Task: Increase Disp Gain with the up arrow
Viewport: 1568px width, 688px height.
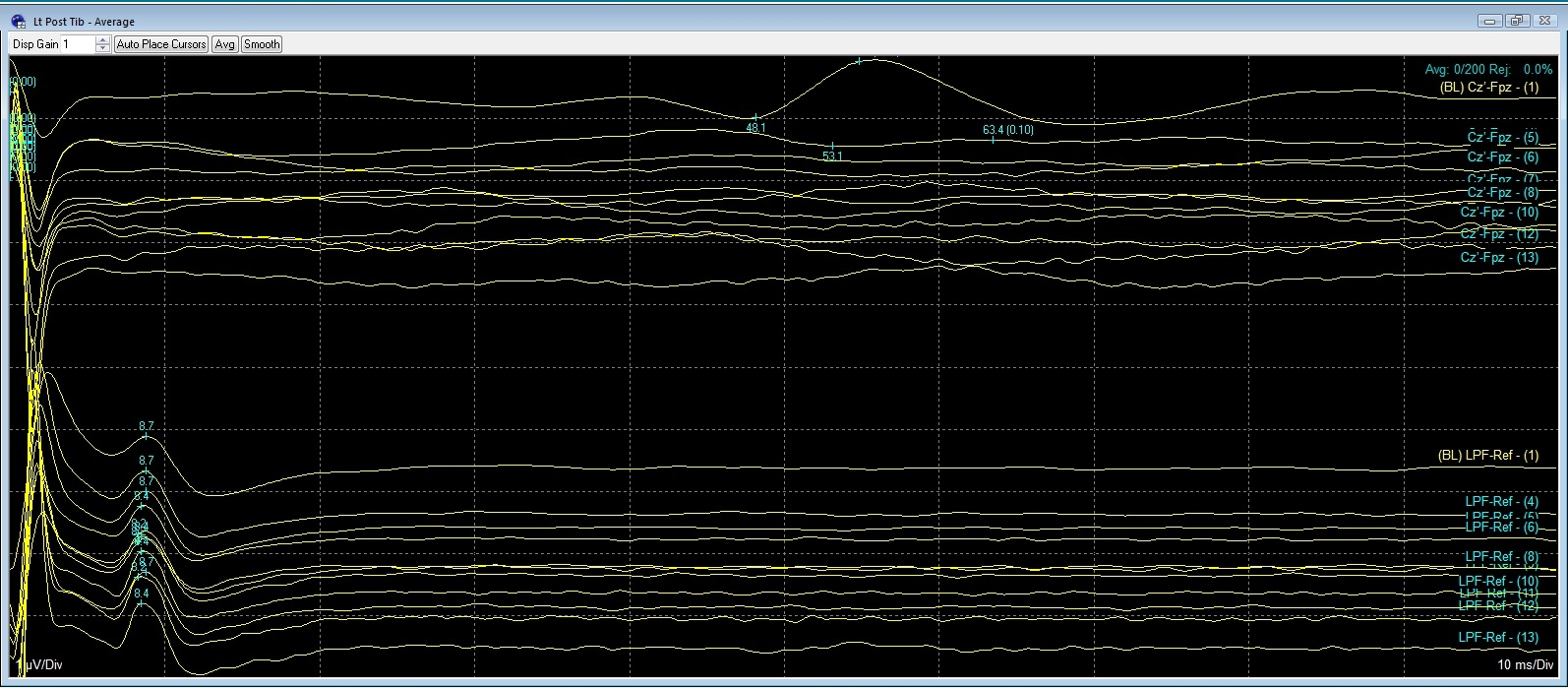Action: point(103,40)
